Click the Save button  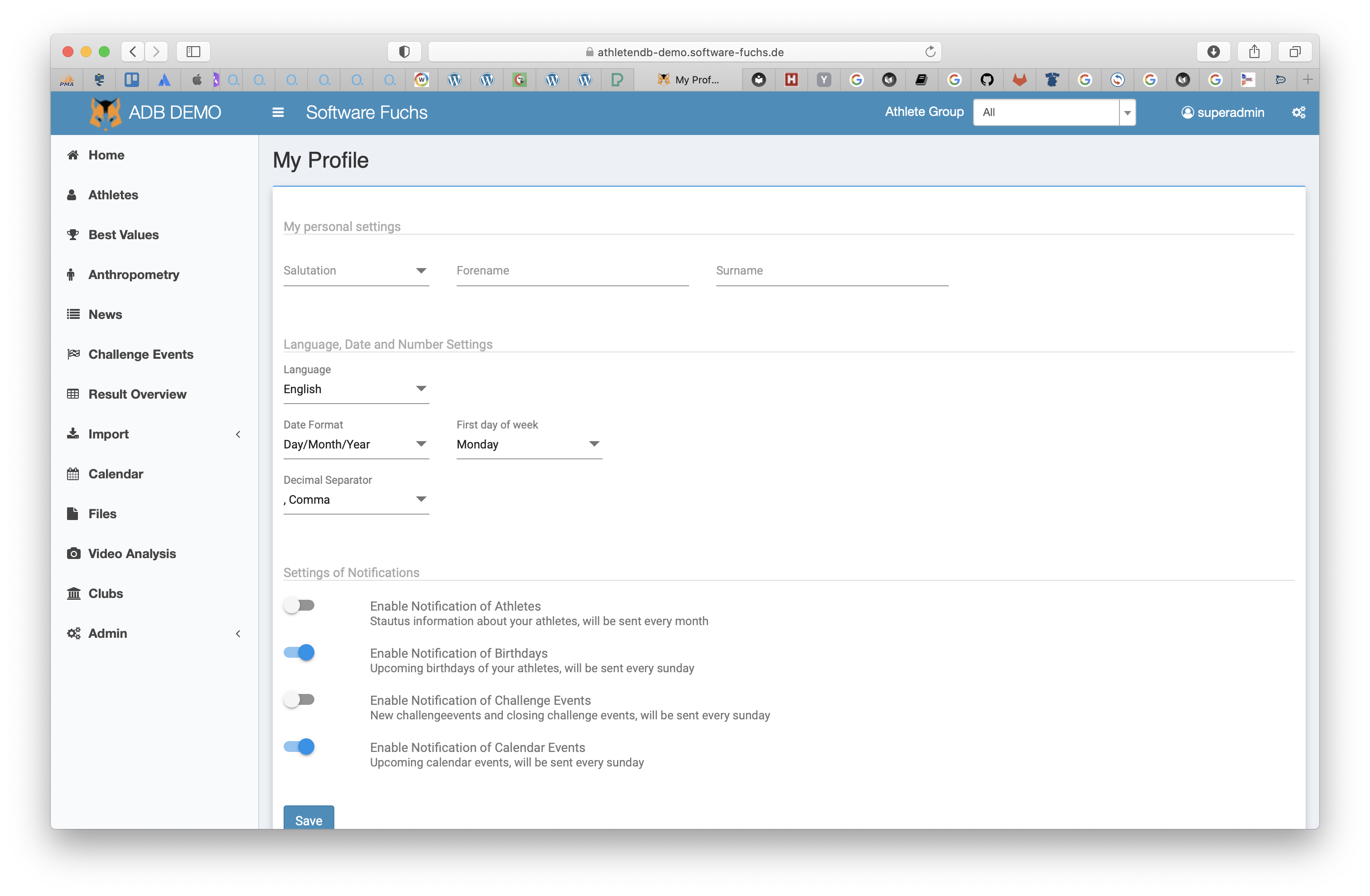click(x=309, y=818)
